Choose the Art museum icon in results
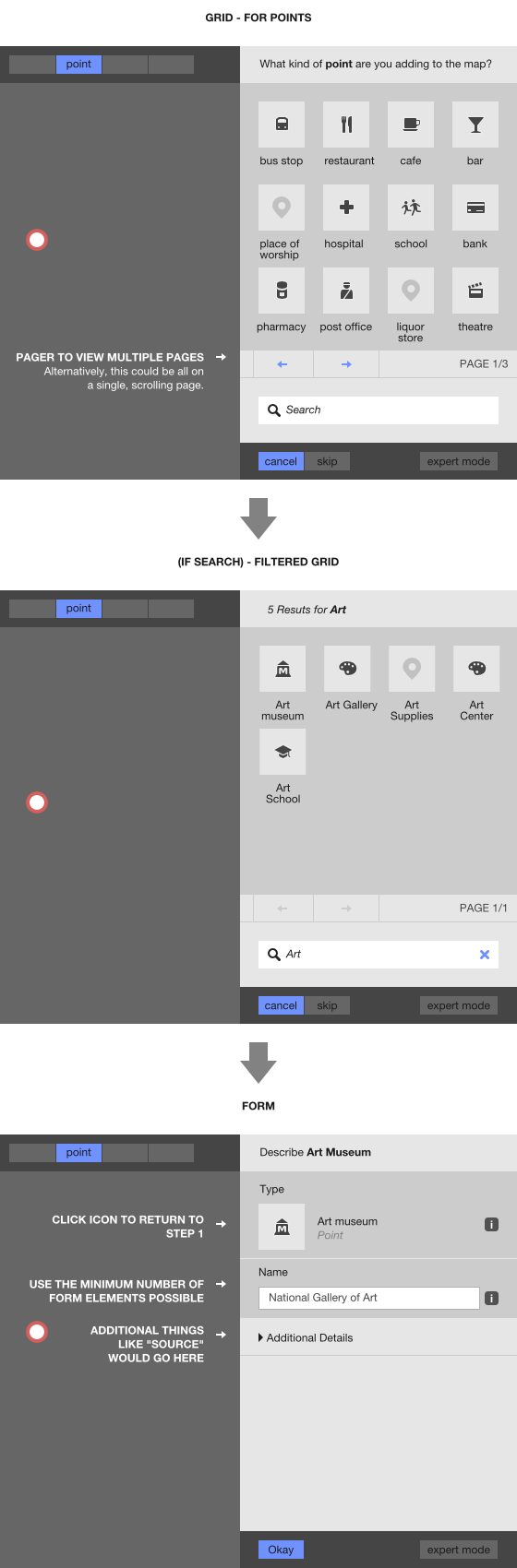This screenshot has width=517, height=1568. [x=283, y=669]
